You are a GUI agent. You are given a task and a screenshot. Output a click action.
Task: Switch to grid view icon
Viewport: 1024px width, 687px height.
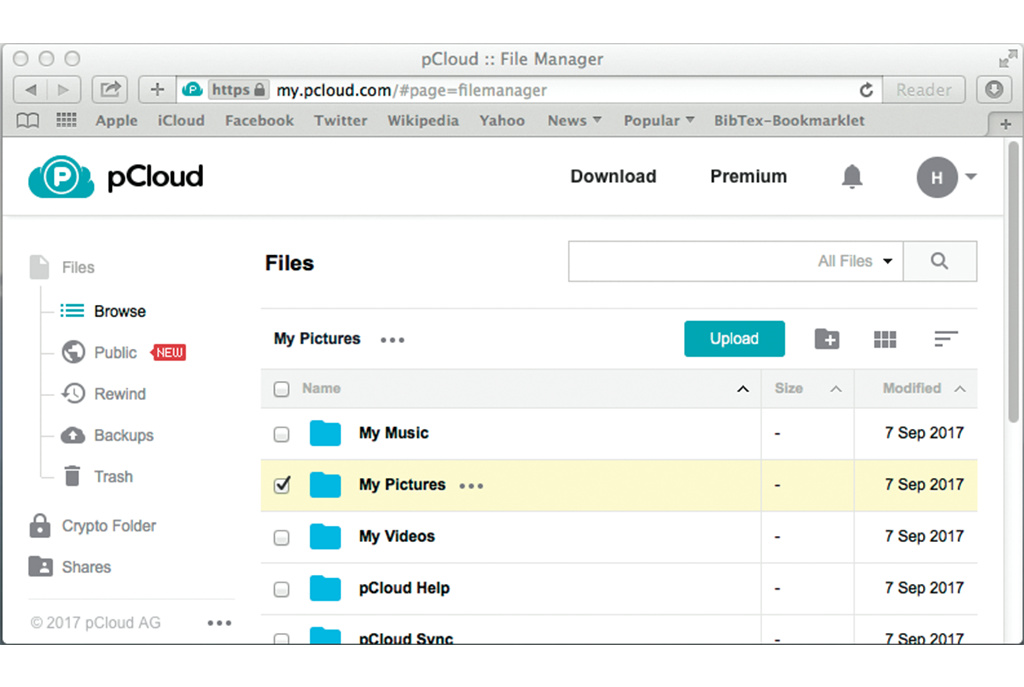point(885,339)
